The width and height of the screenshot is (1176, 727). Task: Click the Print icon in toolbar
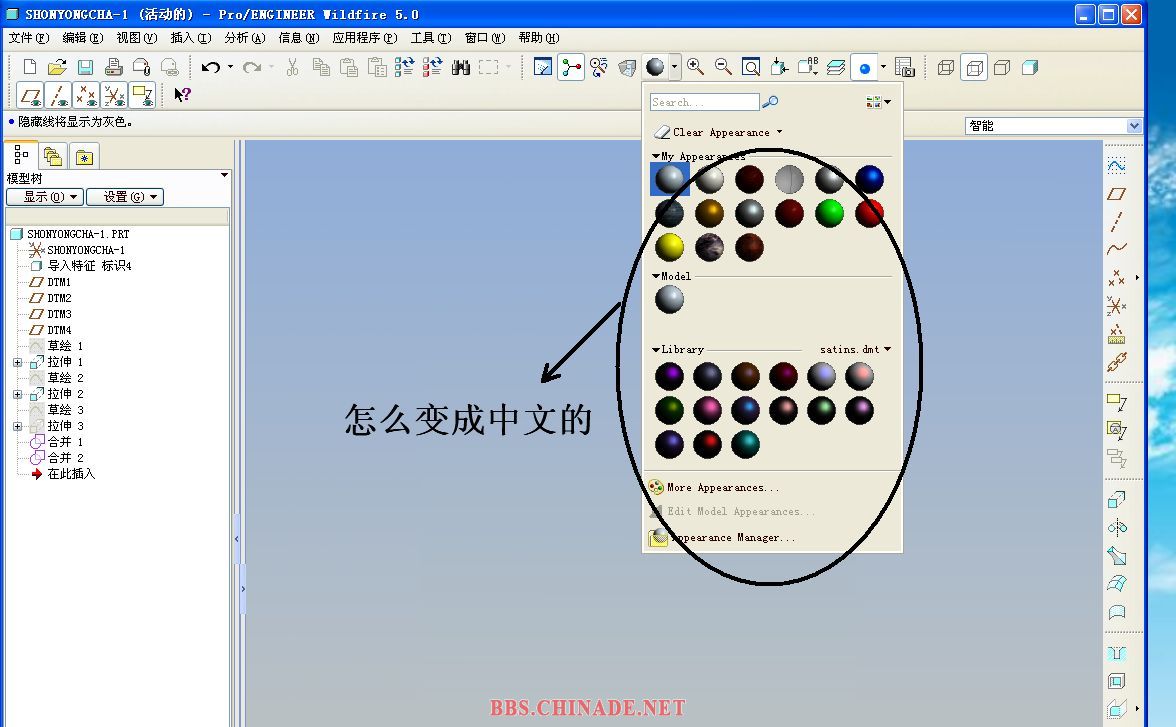(x=113, y=67)
